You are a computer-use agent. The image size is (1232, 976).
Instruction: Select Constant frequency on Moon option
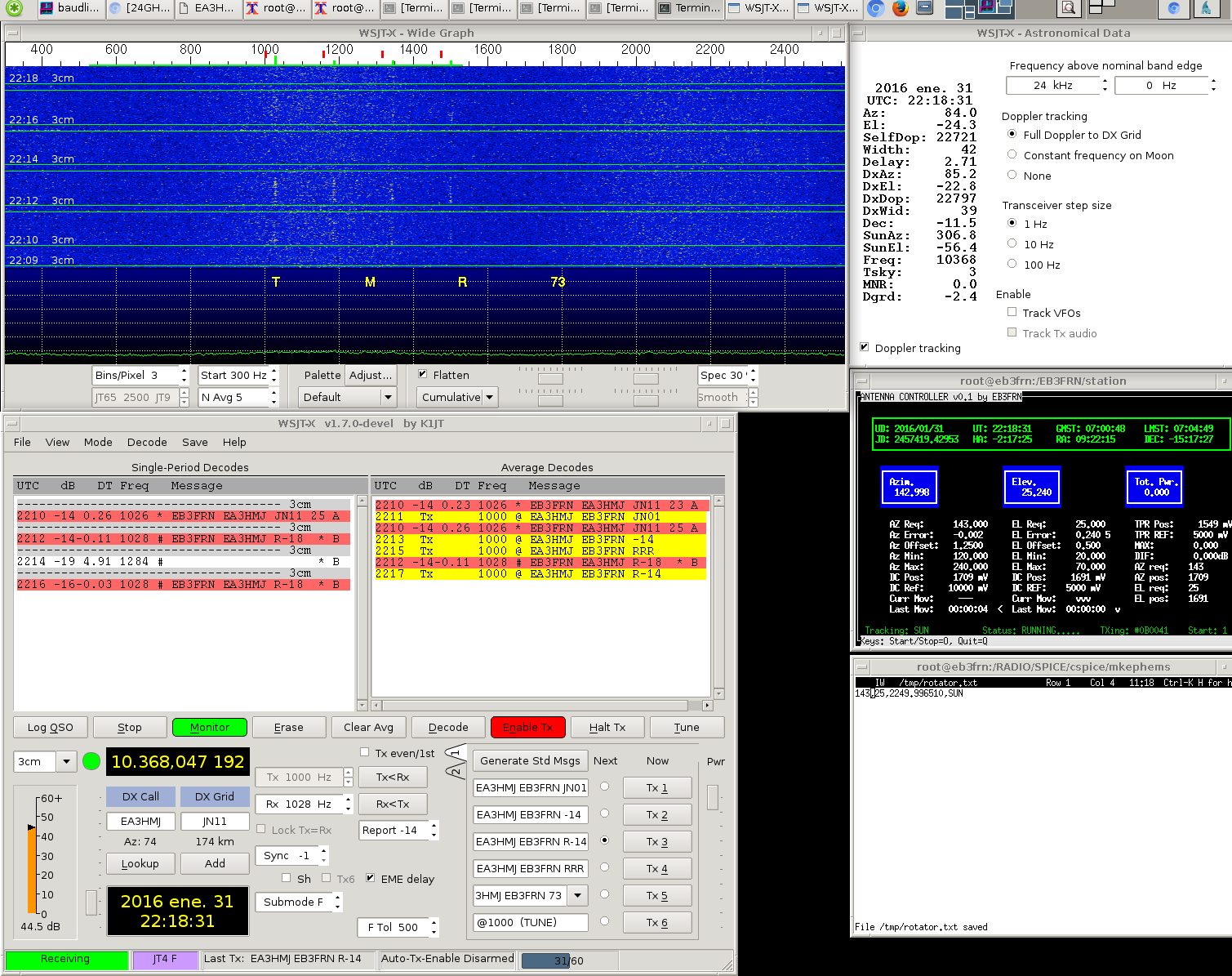coord(1012,154)
